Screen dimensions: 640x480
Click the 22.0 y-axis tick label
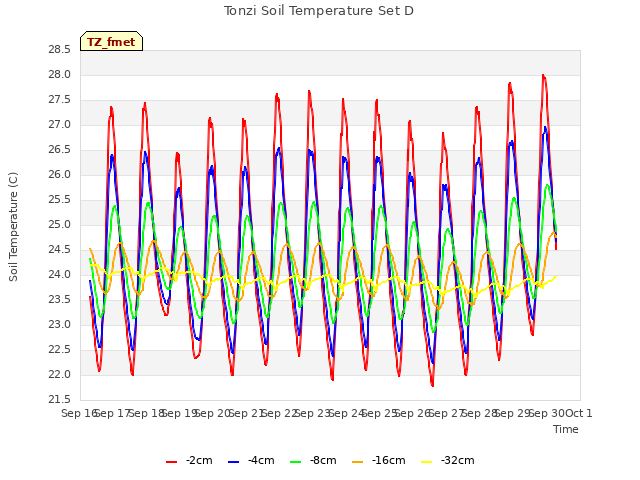coord(60,375)
